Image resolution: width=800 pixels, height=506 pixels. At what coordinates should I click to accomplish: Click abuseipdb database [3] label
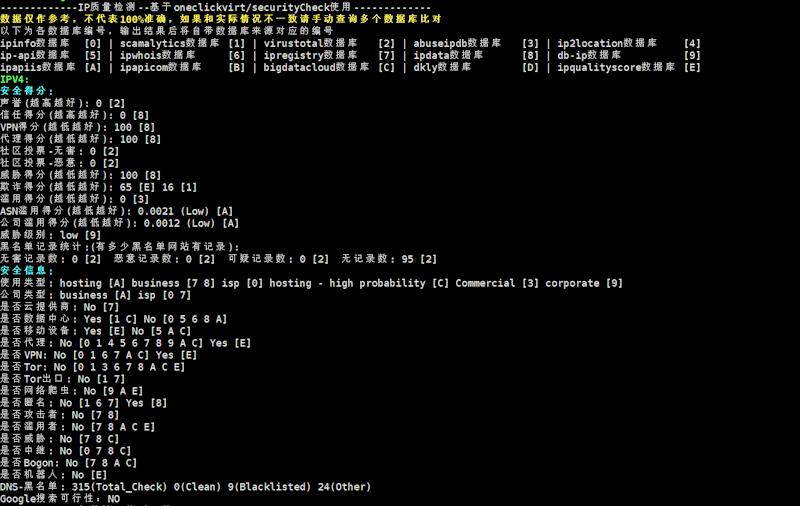coord(476,43)
